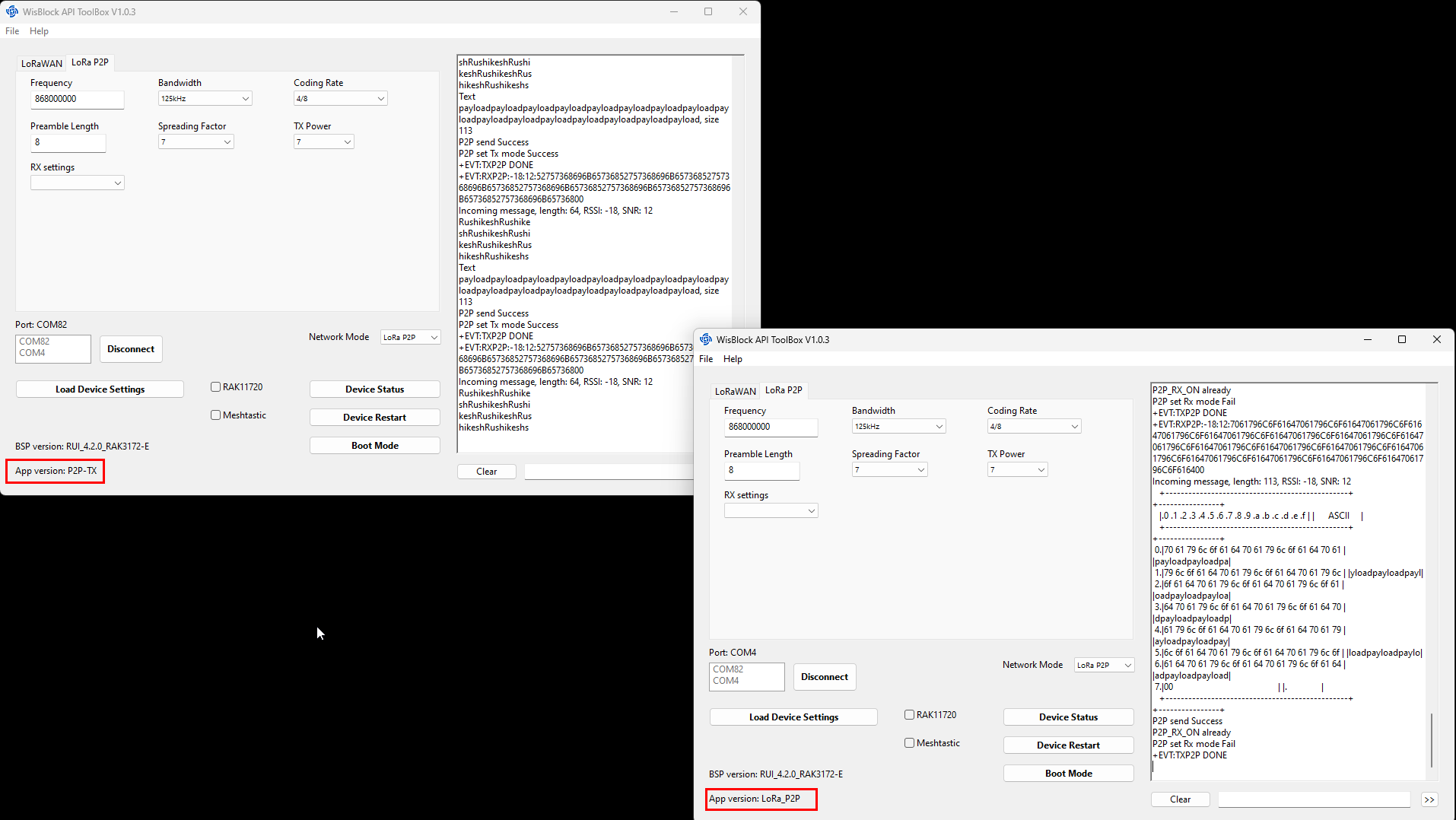Toggle Meshtastic checkbox in front window

(x=909, y=743)
